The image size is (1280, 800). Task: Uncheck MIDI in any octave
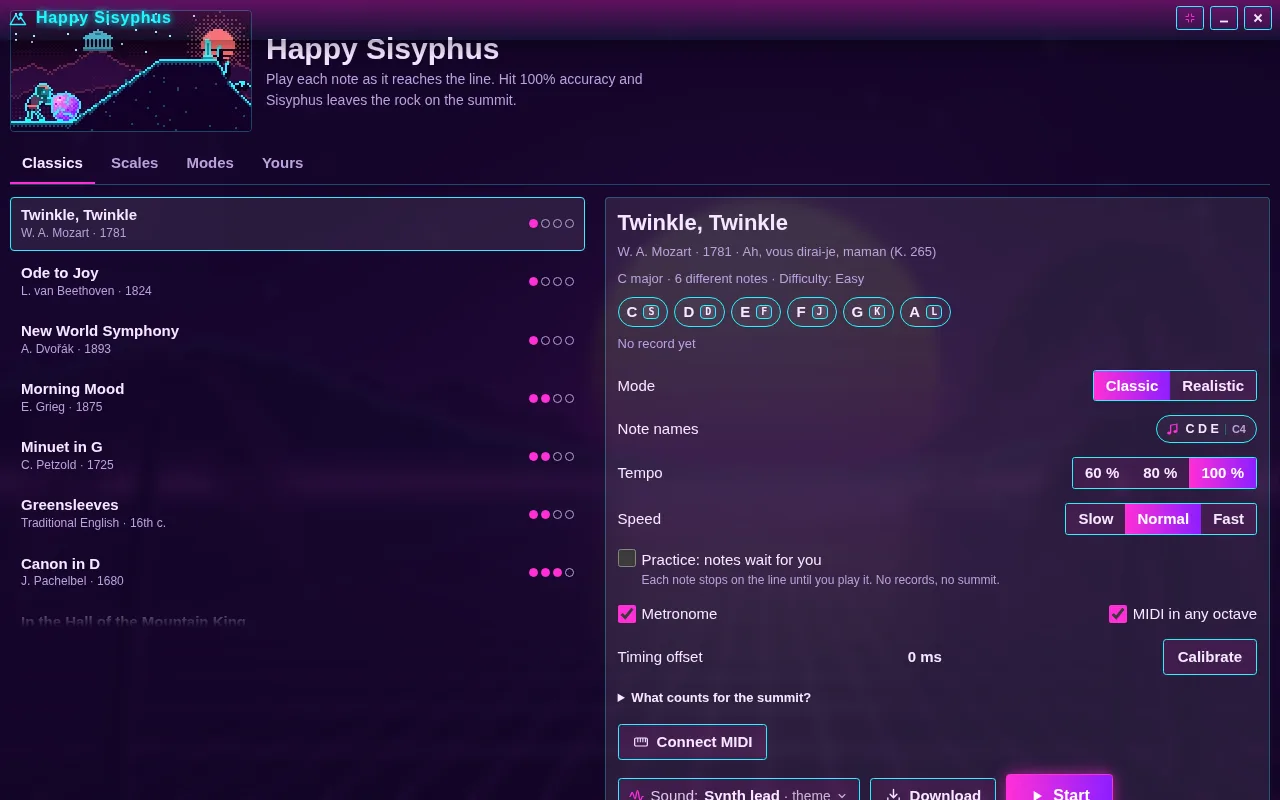1118,614
